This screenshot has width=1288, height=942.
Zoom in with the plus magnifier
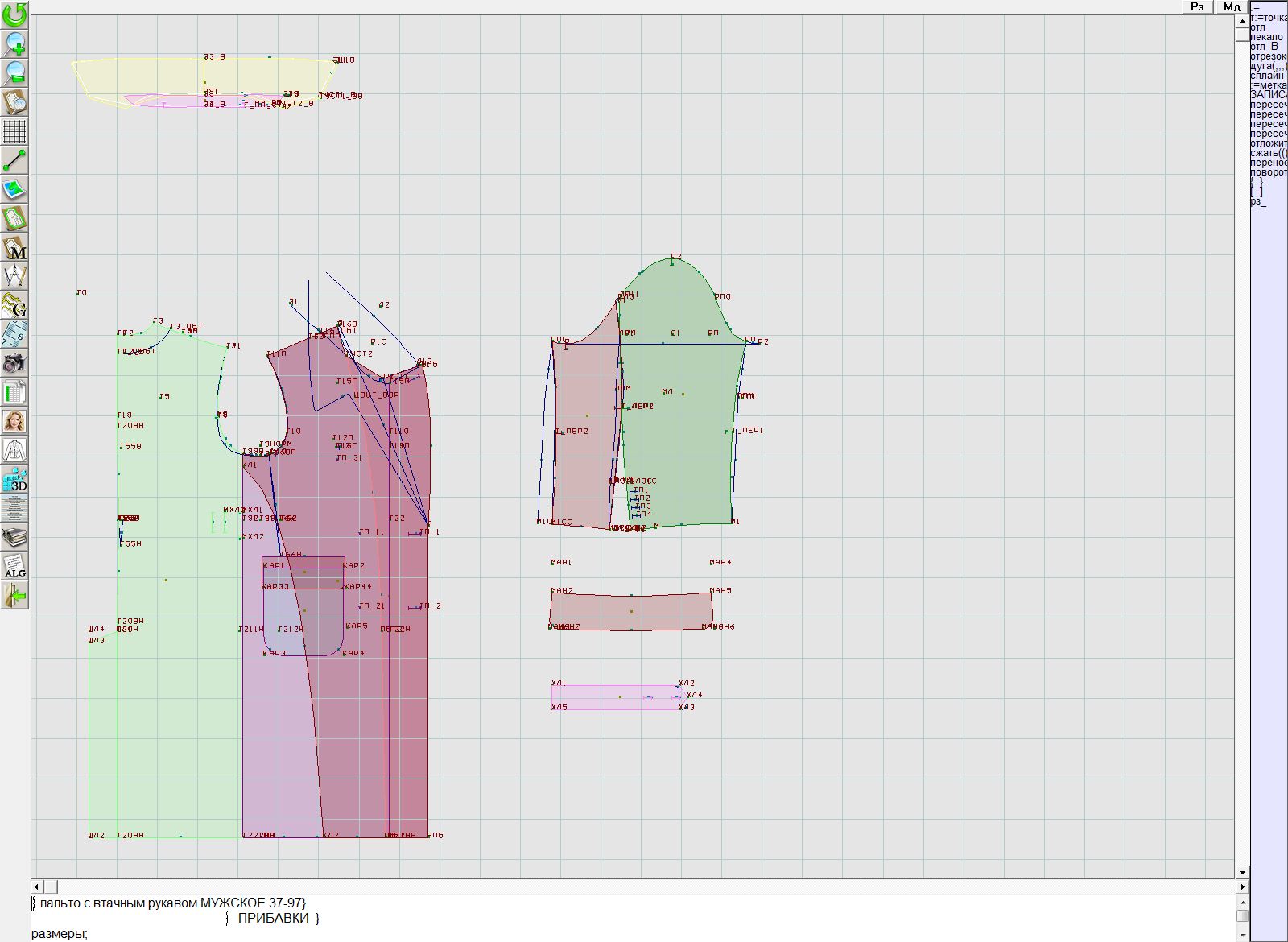click(14, 43)
